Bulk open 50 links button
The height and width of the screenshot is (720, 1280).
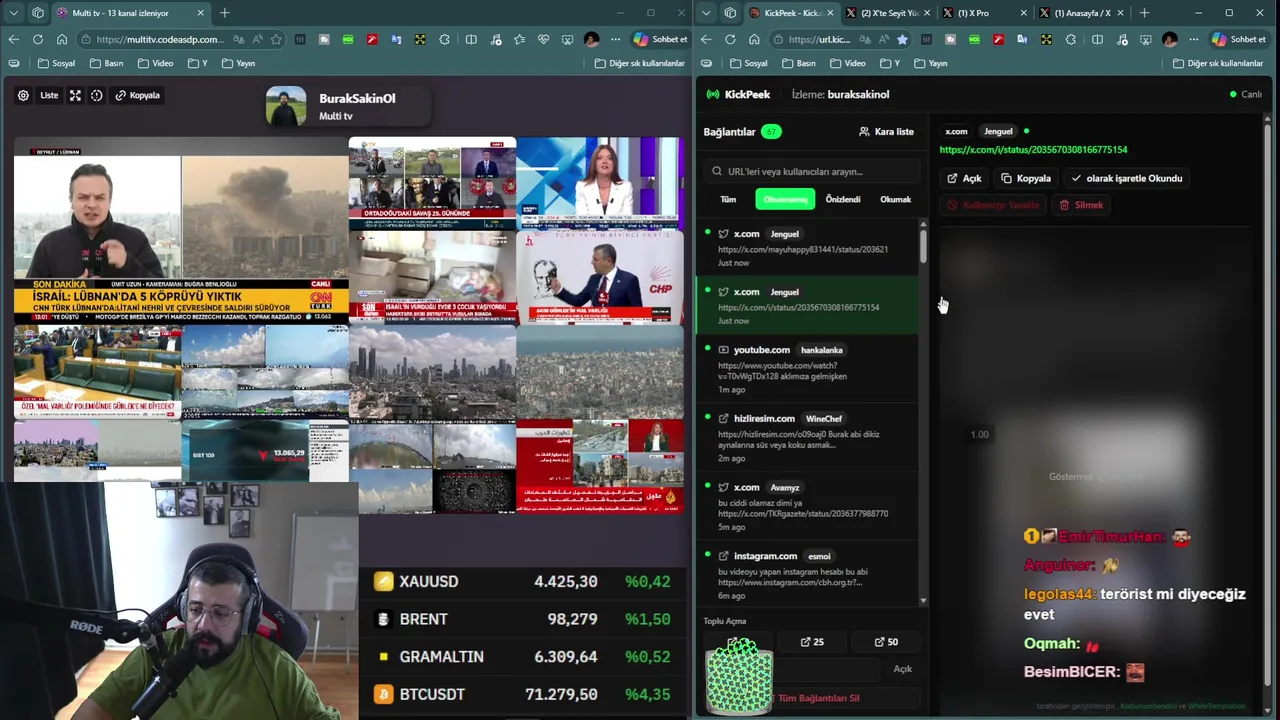pos(886,642)
